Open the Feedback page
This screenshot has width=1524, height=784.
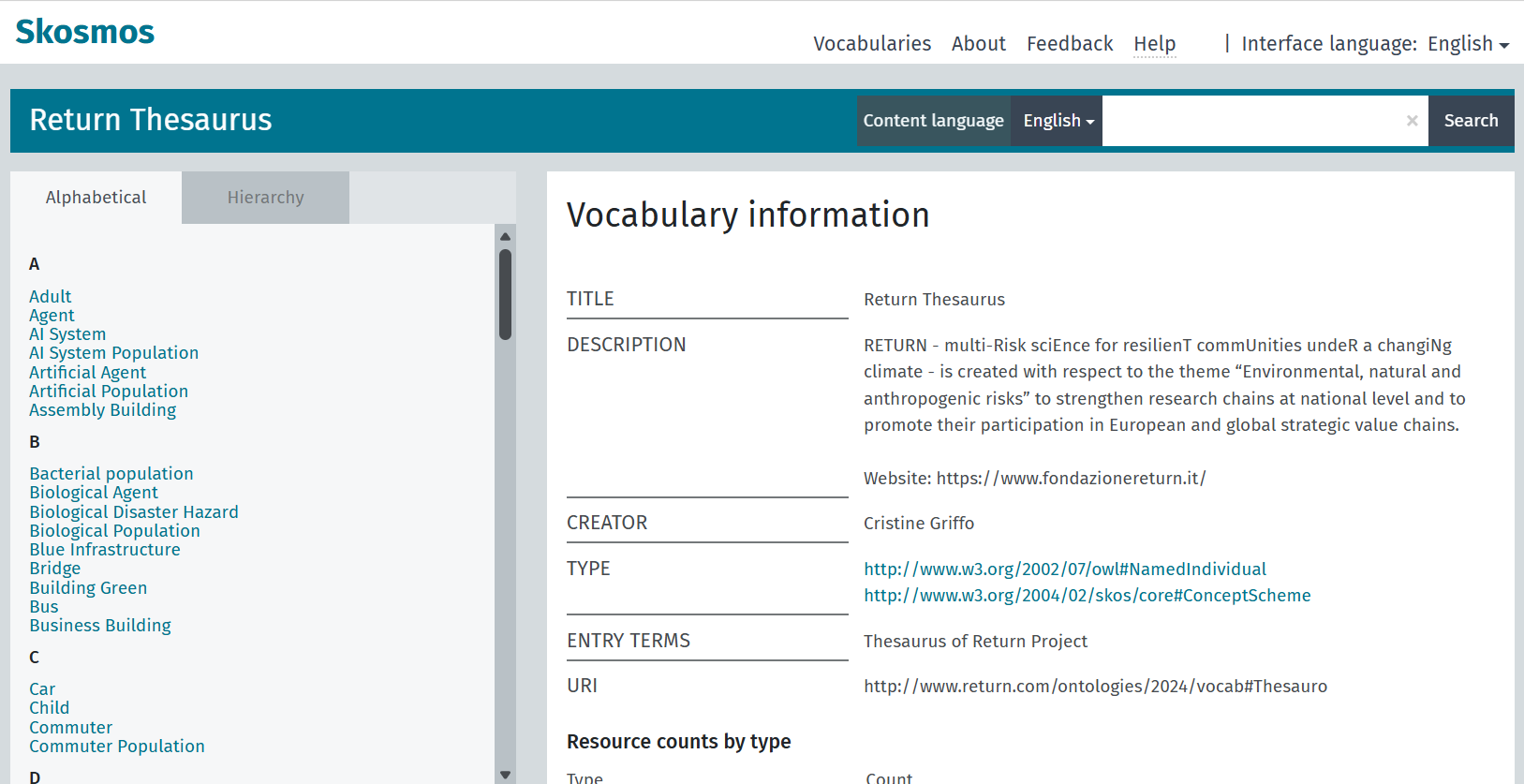[x=1070, y=44]
